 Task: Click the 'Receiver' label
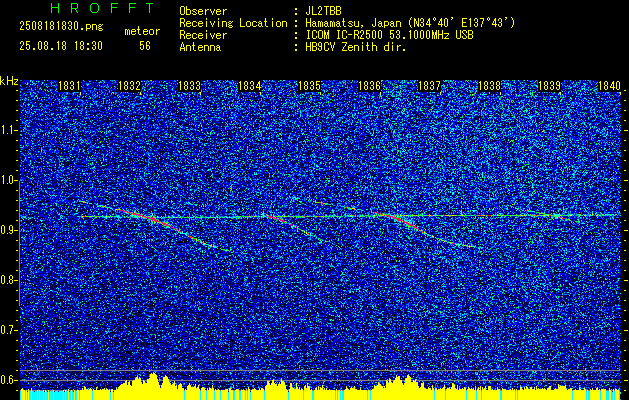click(x=203, y=35)
